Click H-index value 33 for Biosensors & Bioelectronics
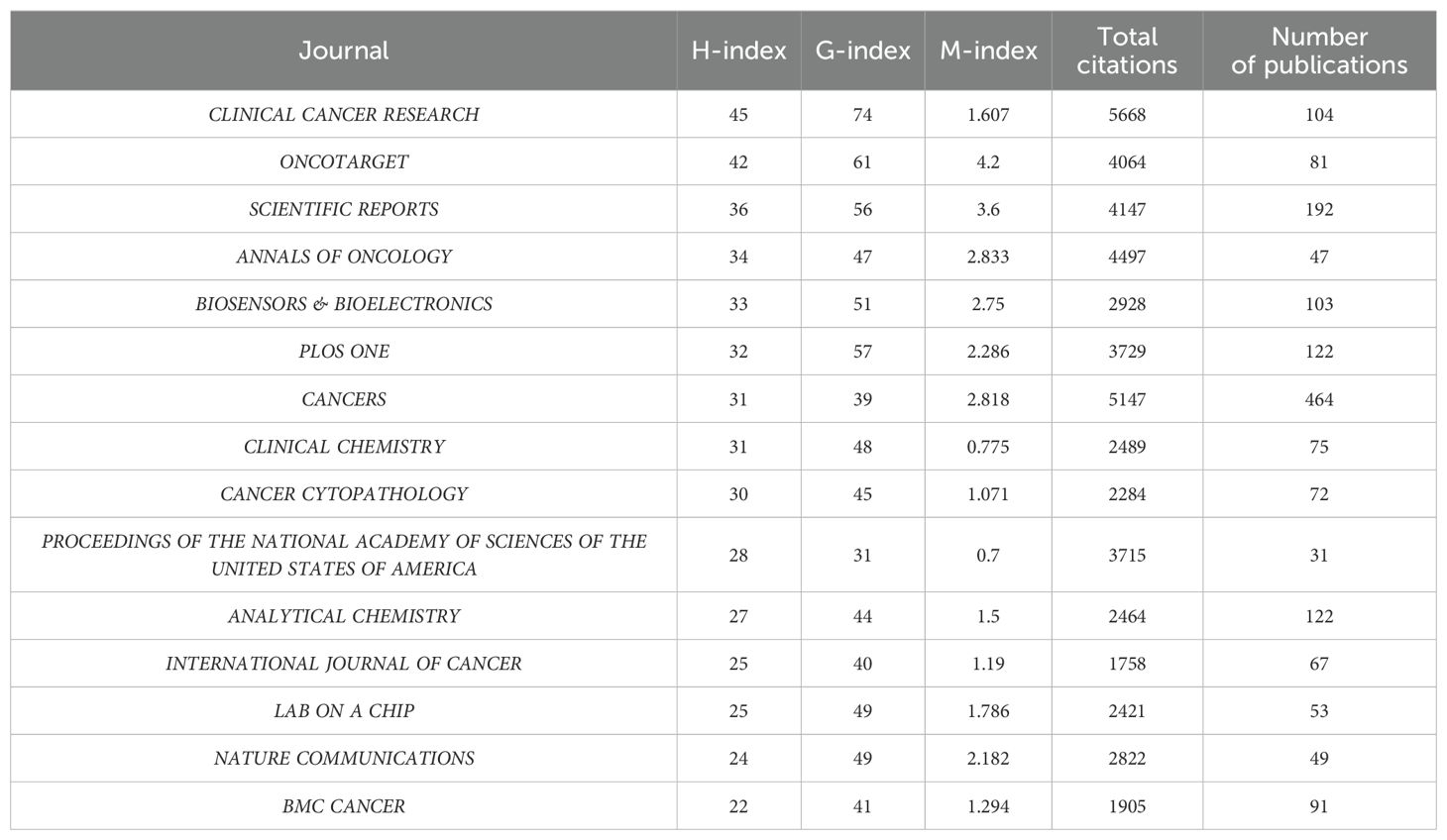Image resolution: width=1447 pixels, height=840 pixels. click(x=738, y=305)
